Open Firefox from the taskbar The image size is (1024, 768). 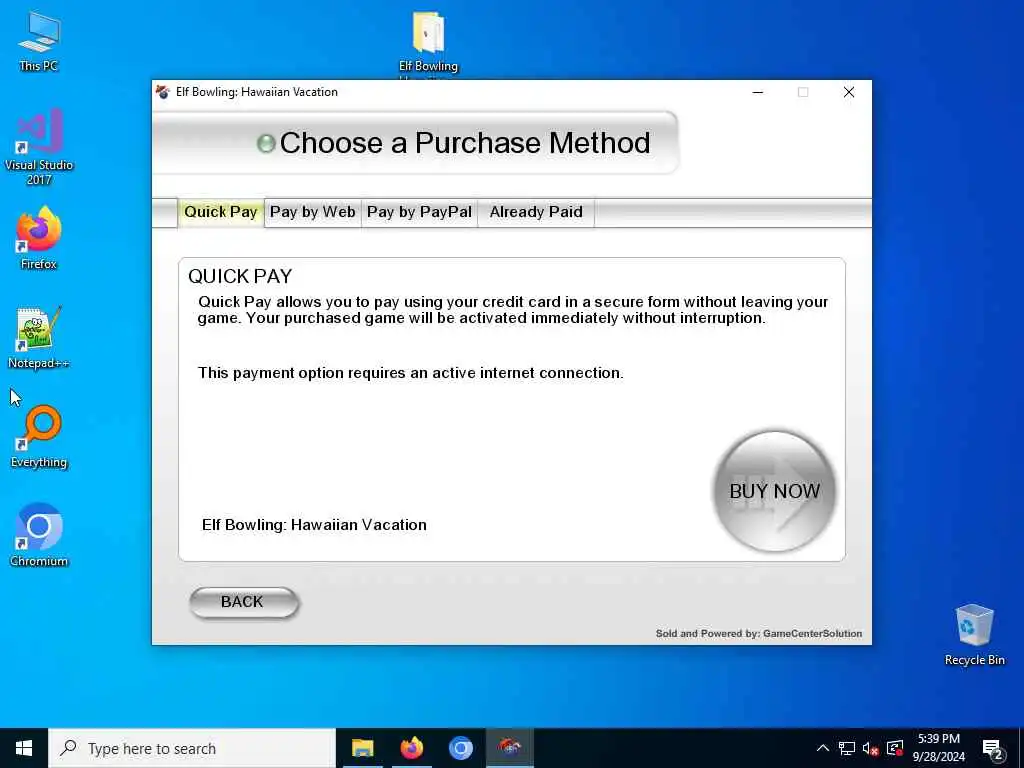click(411, 748)
